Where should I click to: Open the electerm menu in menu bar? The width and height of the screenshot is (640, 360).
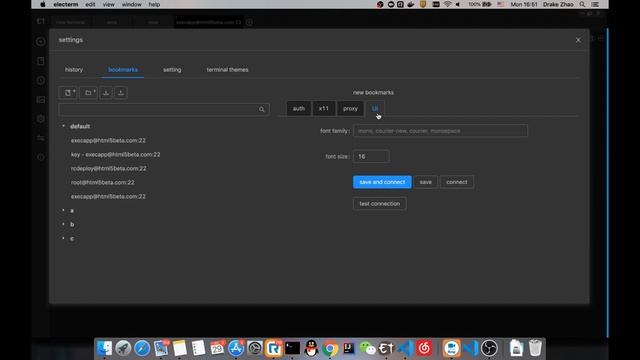pos(66,4)
